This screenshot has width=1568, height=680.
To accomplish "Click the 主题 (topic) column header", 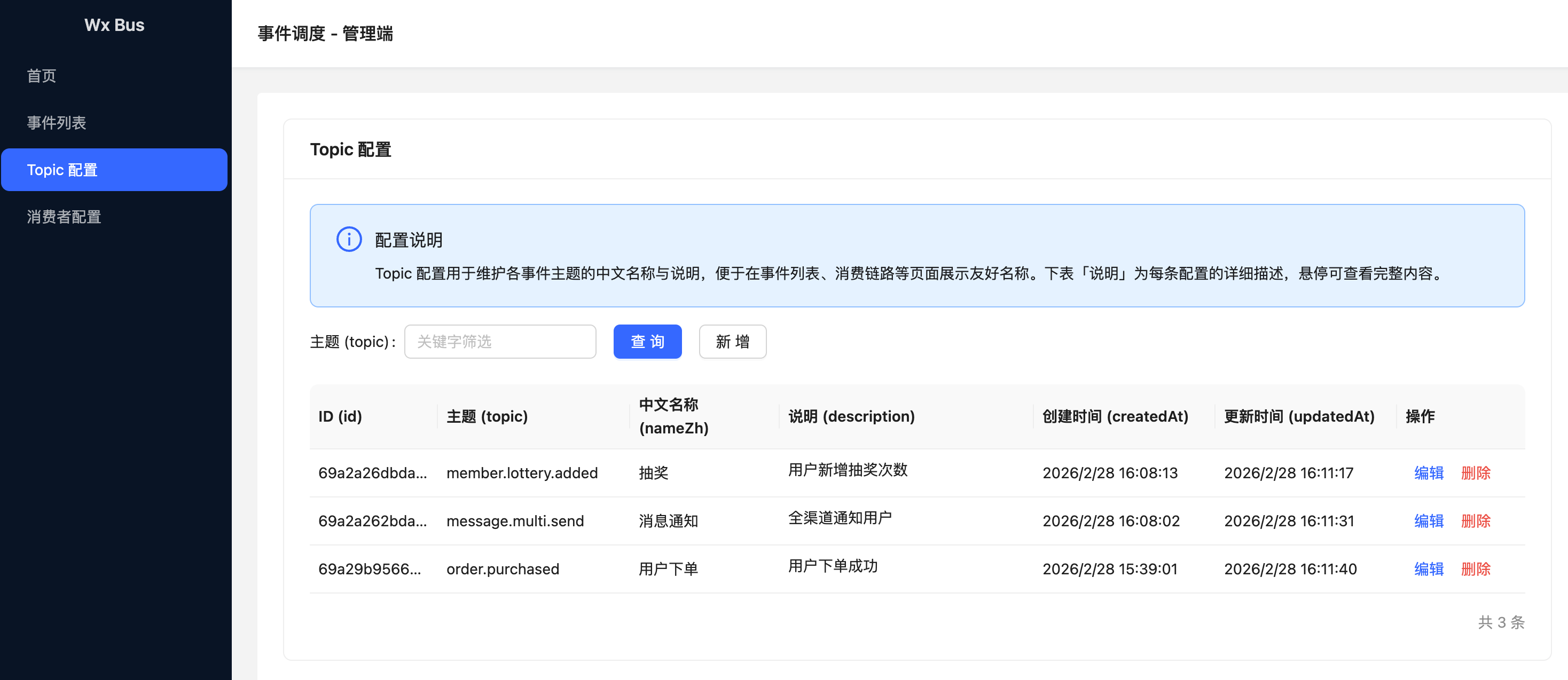I will pos(487,416).
